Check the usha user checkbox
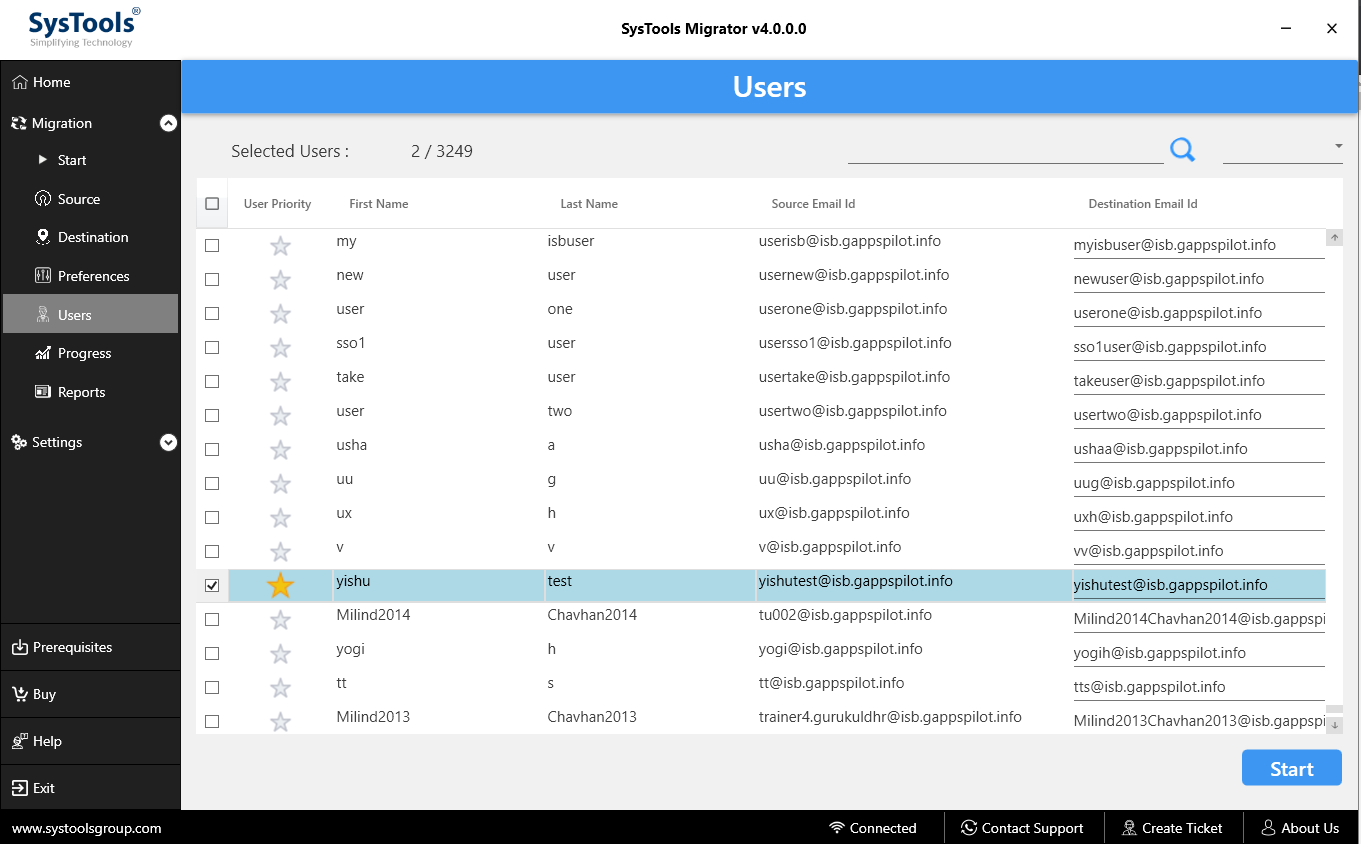Image resolution: width=1361 pixels, height=844 pixels. [x=212, y=450]
